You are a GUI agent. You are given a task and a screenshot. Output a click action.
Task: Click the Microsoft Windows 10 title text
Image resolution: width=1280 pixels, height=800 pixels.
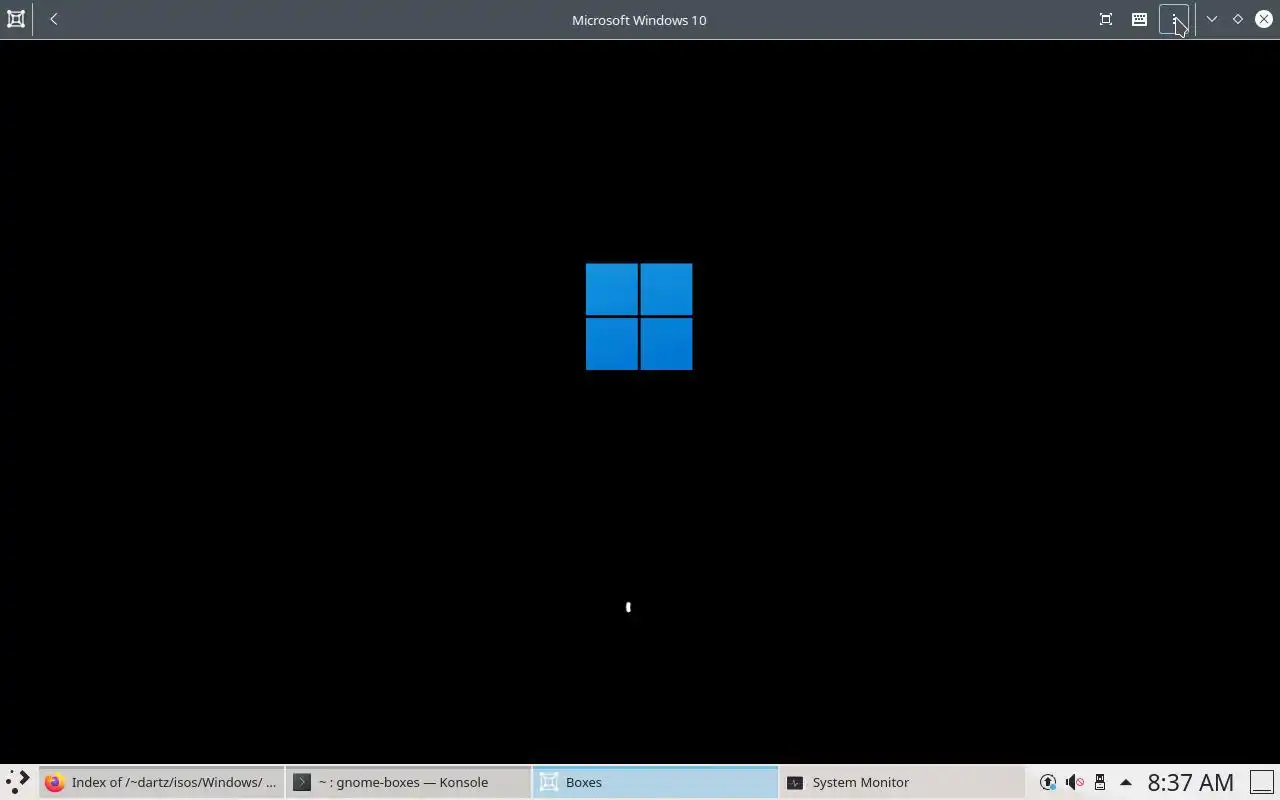[639, 20]
